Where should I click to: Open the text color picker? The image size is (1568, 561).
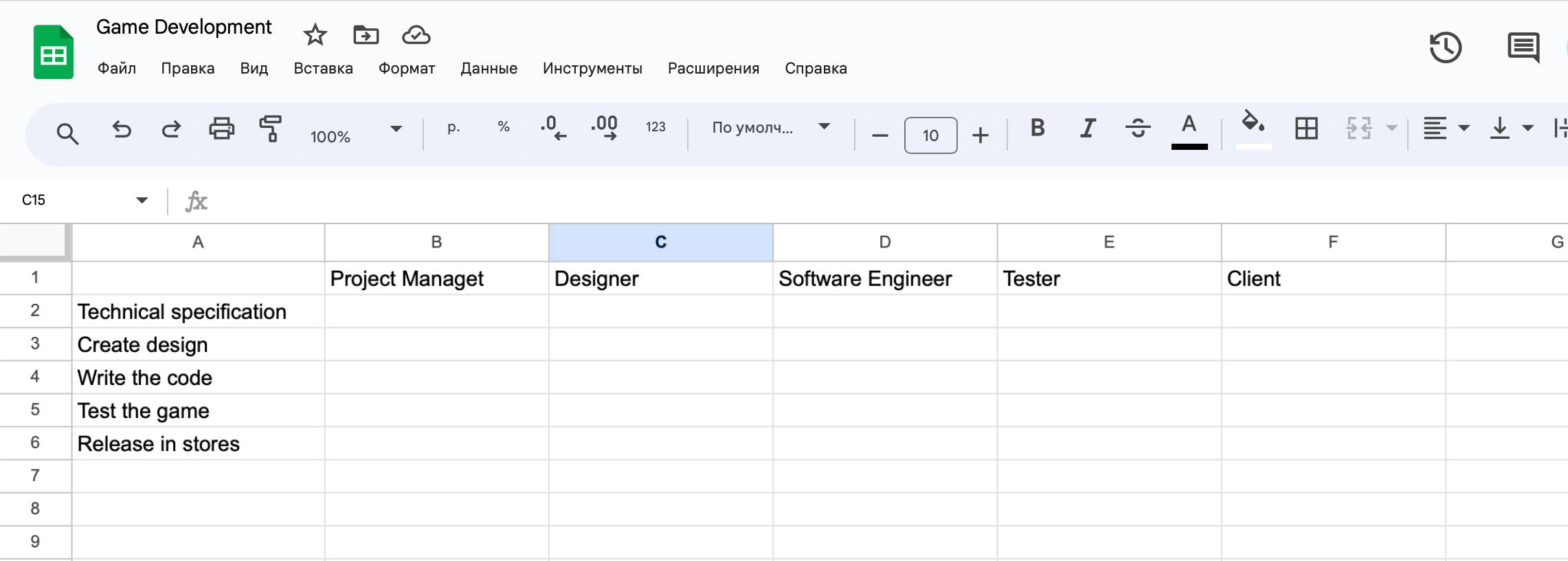click(x=1189, y=131)
